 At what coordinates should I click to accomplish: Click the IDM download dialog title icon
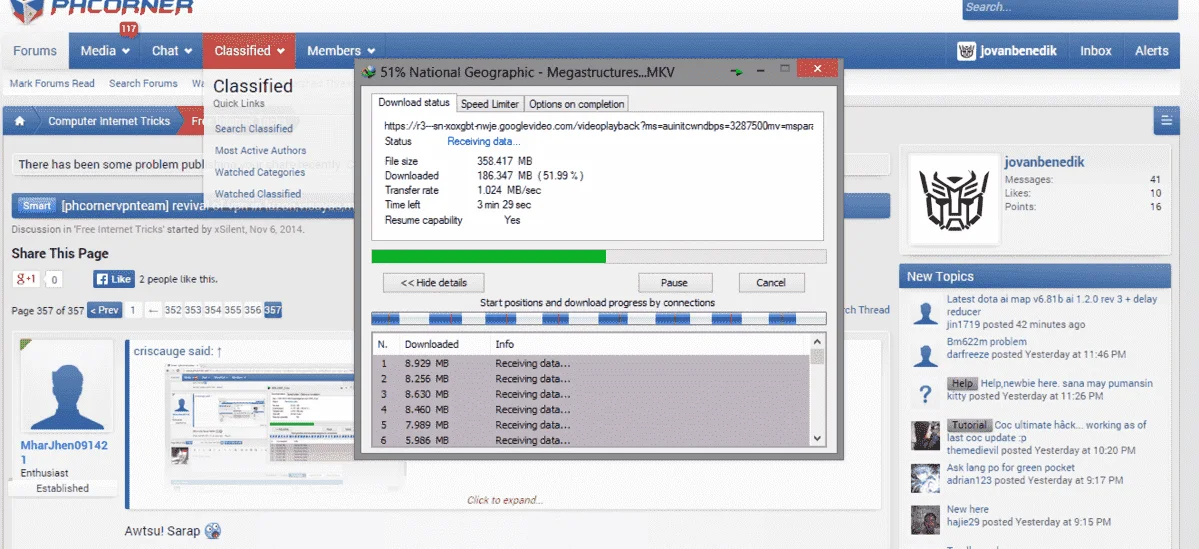[369, 72]
